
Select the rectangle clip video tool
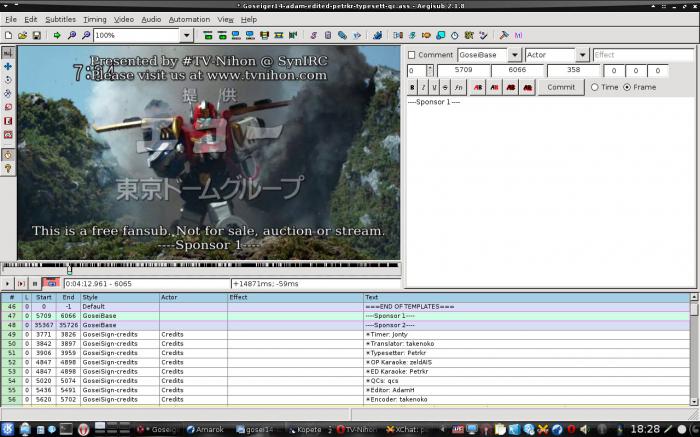pos(8,121)
